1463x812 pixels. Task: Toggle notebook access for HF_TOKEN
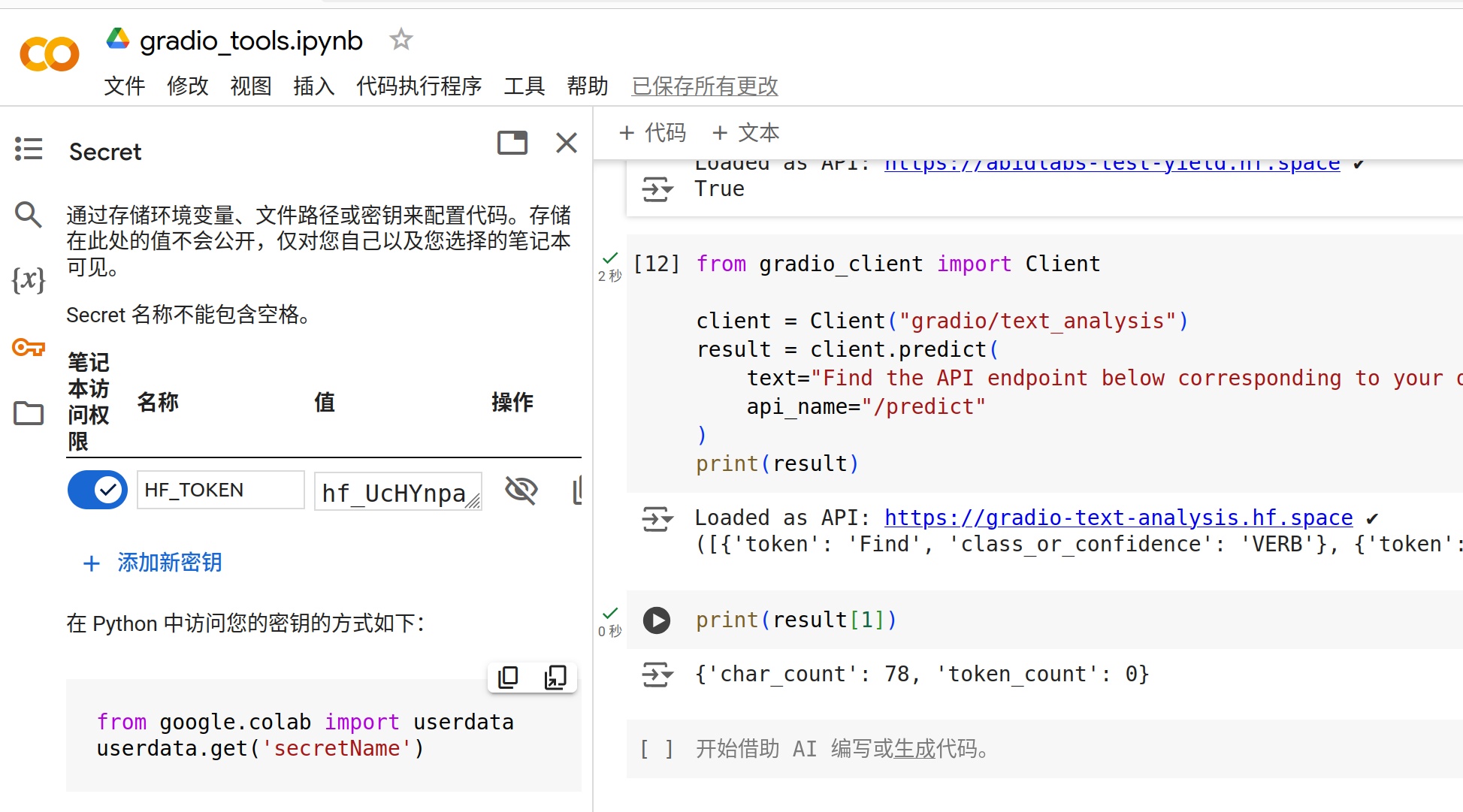pyautogui.click(x=97, y=489)
